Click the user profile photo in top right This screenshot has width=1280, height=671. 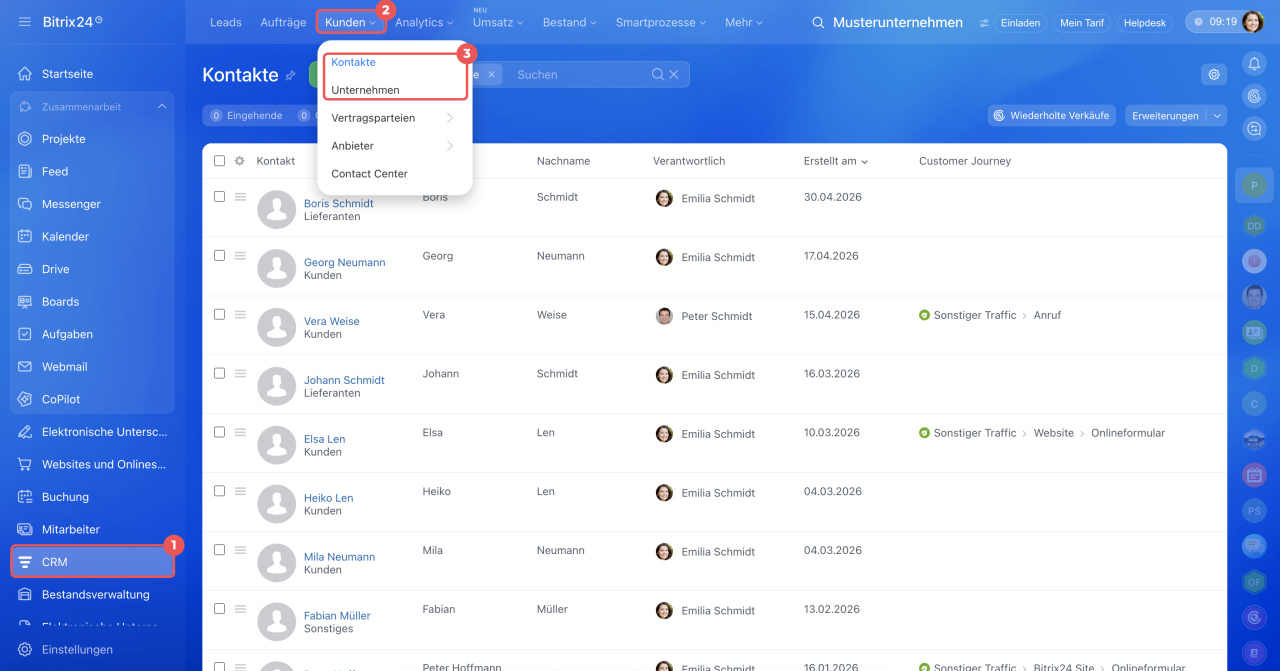coord(1253,22)
